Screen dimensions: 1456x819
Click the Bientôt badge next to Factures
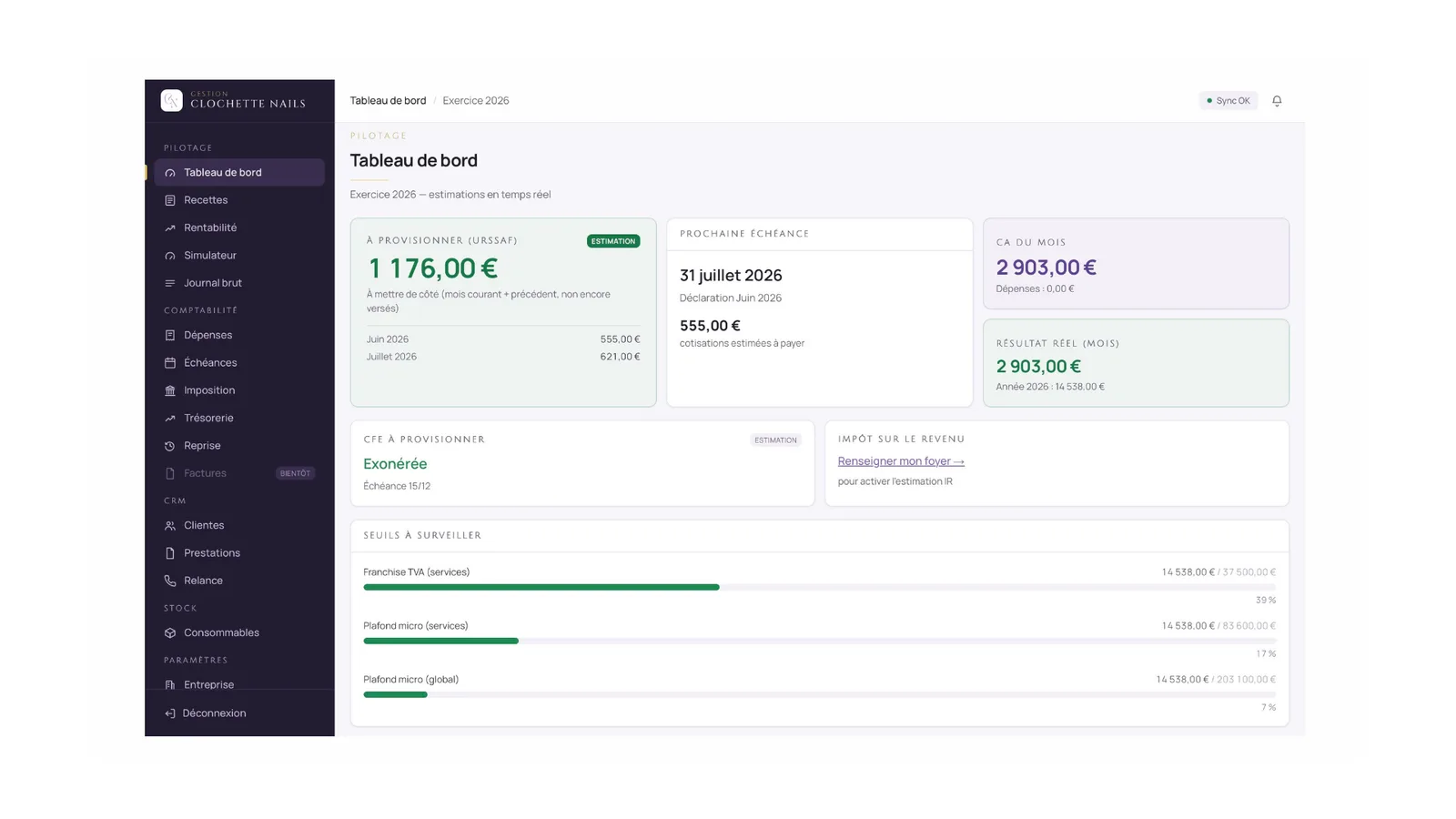(295, 473)
